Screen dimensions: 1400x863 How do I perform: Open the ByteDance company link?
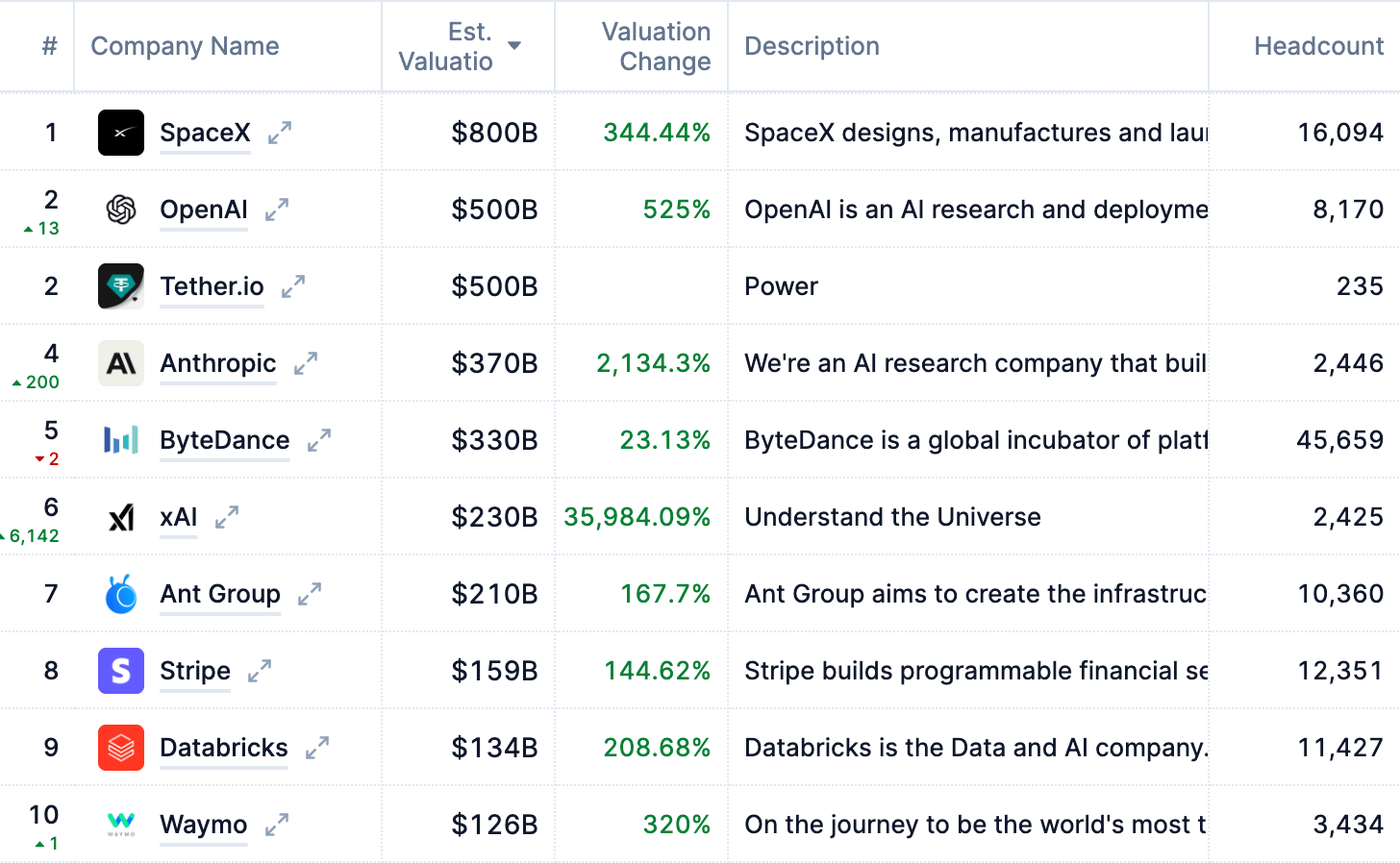coord(225,440)
